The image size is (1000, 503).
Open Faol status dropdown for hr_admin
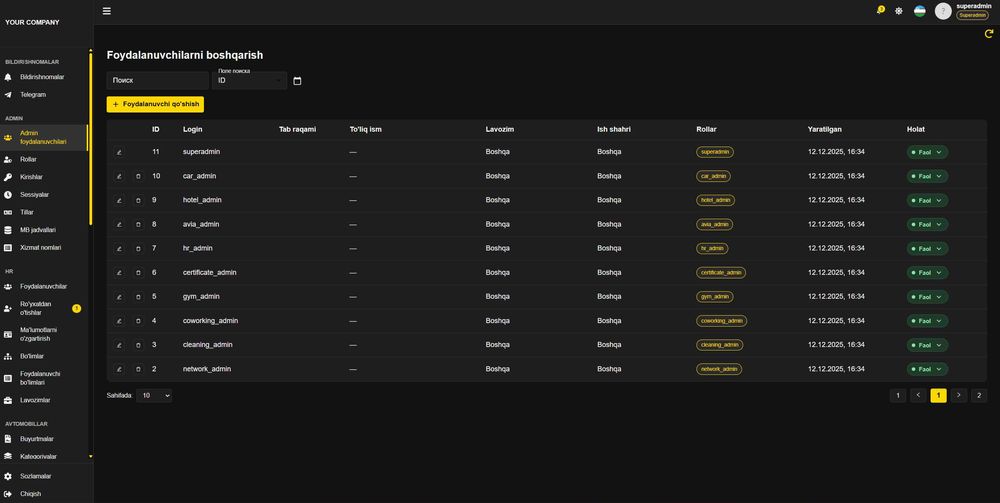[927, 249]
